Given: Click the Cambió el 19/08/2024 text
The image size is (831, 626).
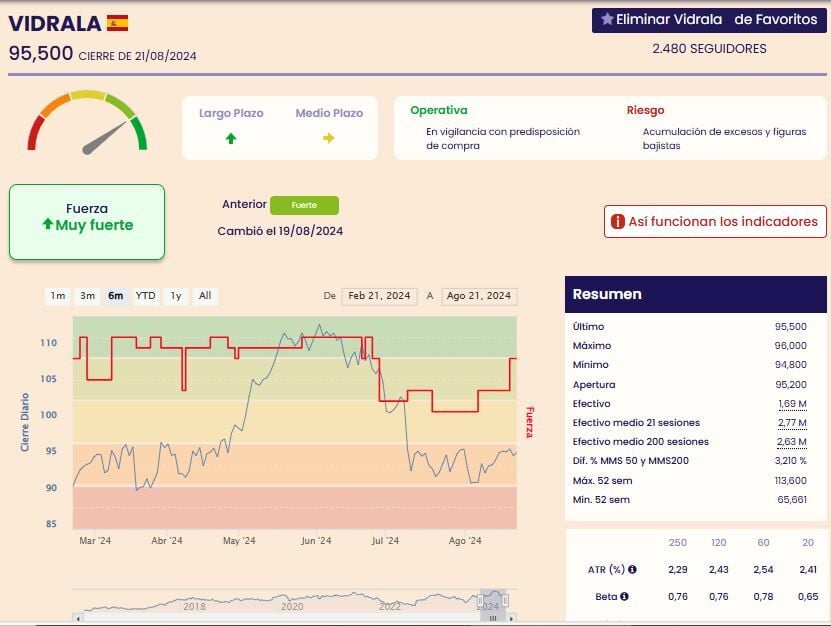Looking at the screenshot, I should tap(280, 231).
